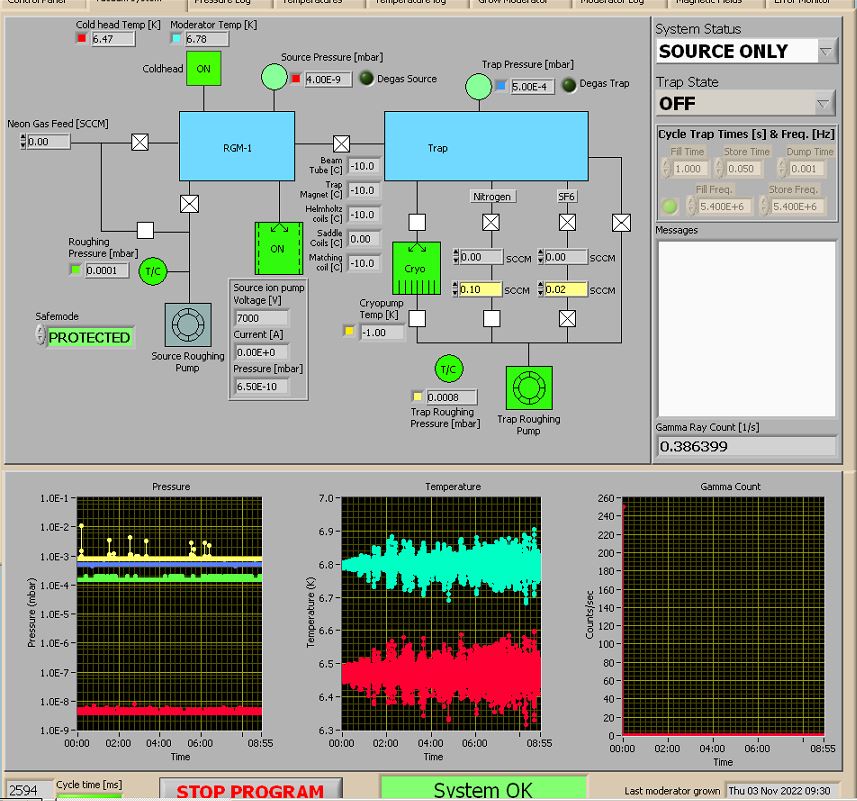Image resolution: width=857 pixels, height=801 pixels.
Task: Click the source ion pump ON icon
Action: point(277,248)
